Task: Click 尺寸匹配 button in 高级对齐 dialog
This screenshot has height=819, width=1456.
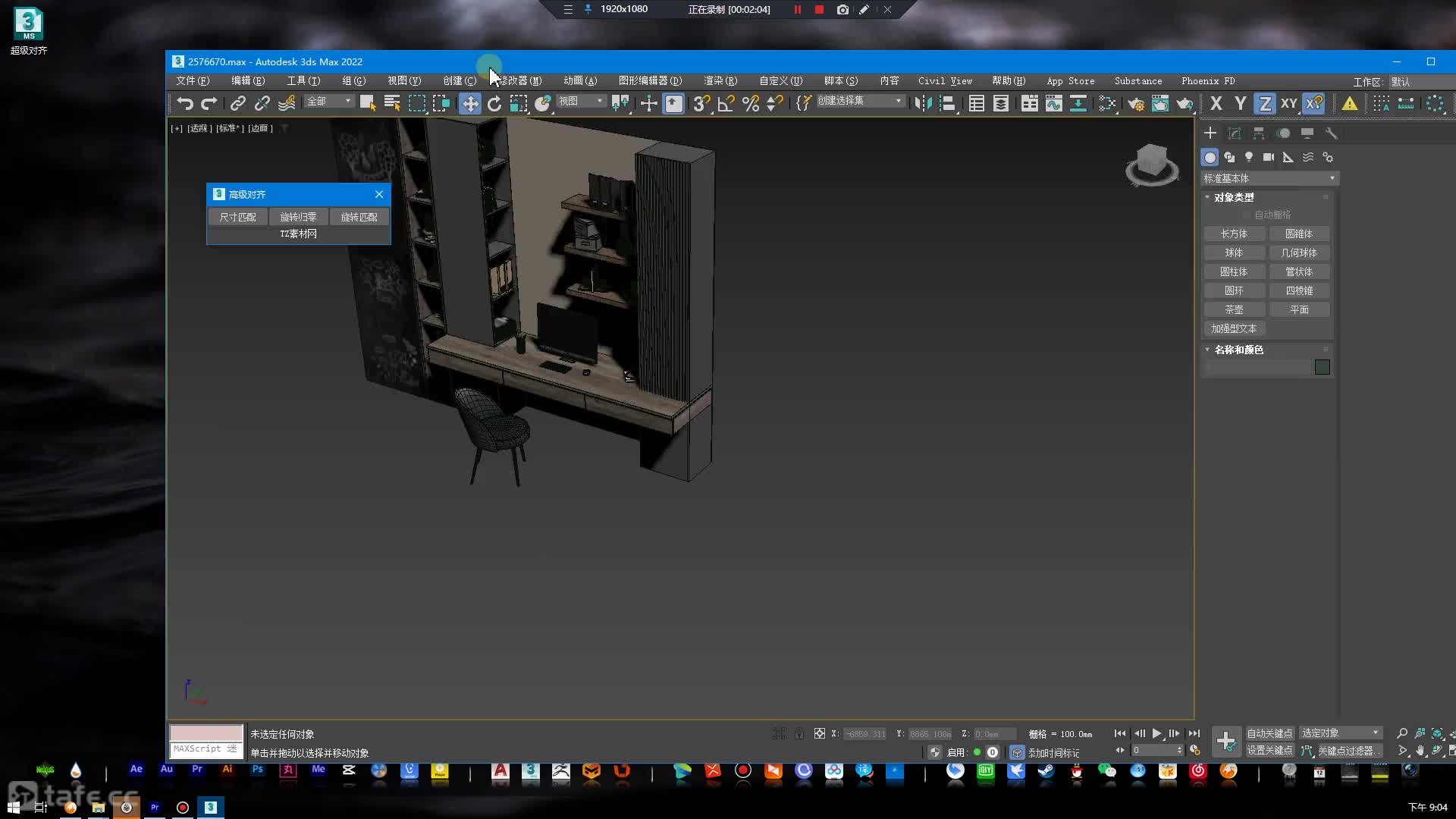Action: (238, 217)
